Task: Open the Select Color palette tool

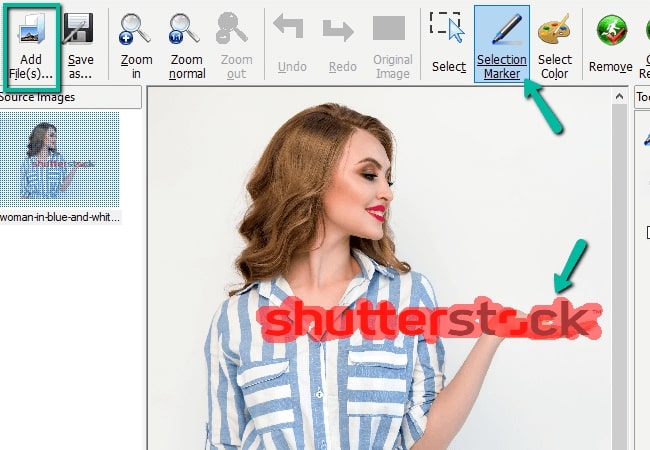Action: click(x=554, y=46)
